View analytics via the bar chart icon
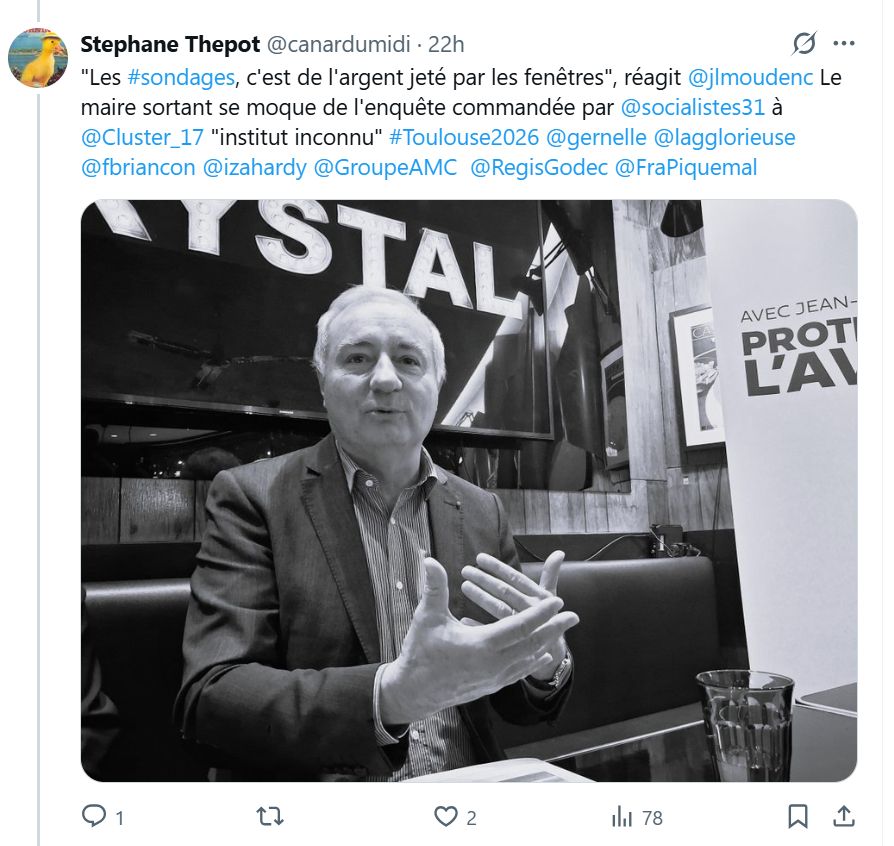 tap(622, 817)
